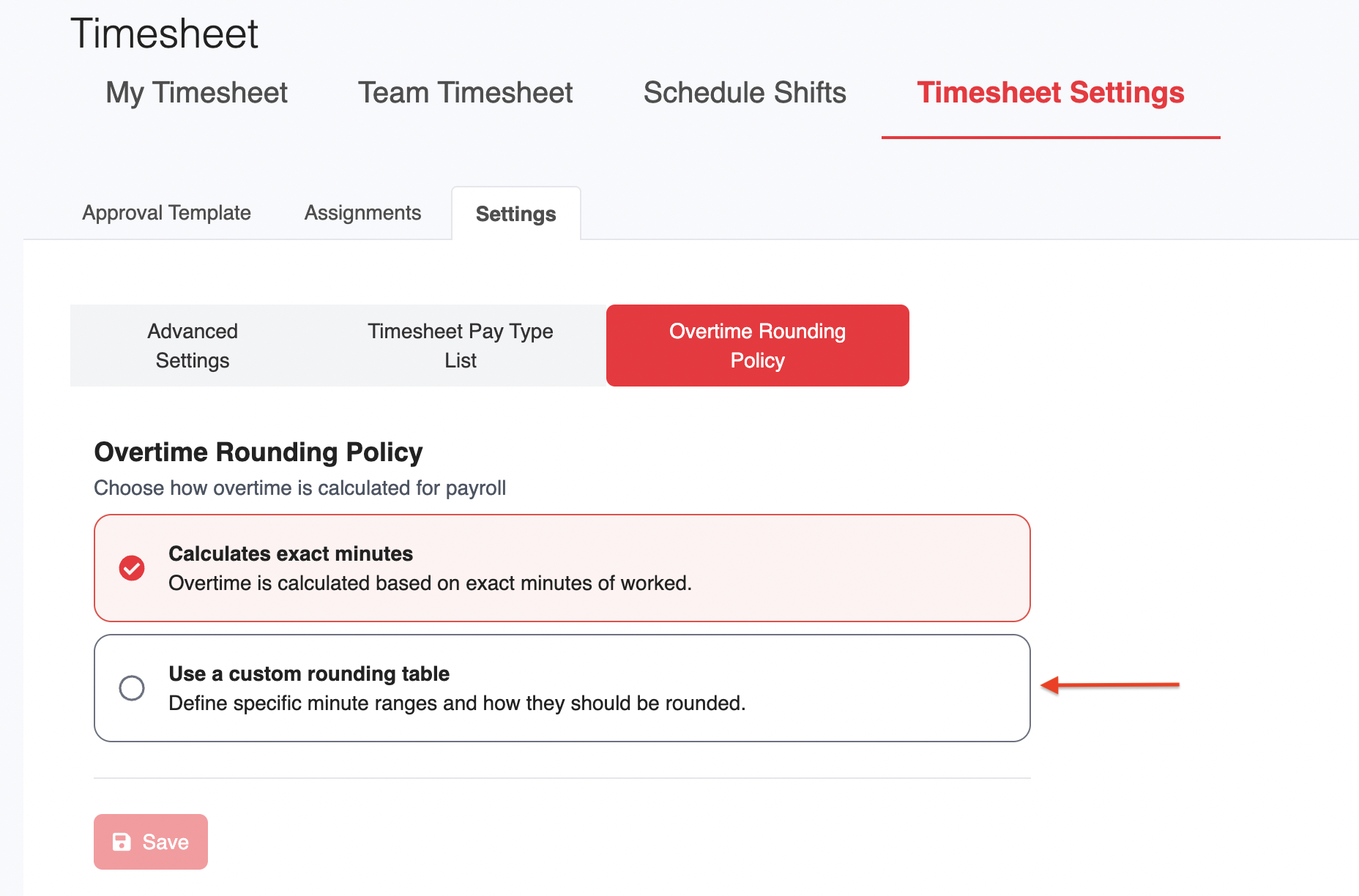1359x896 pixels.
Task: Select the Timesheet Settings tab
Action: [1051, 93]
